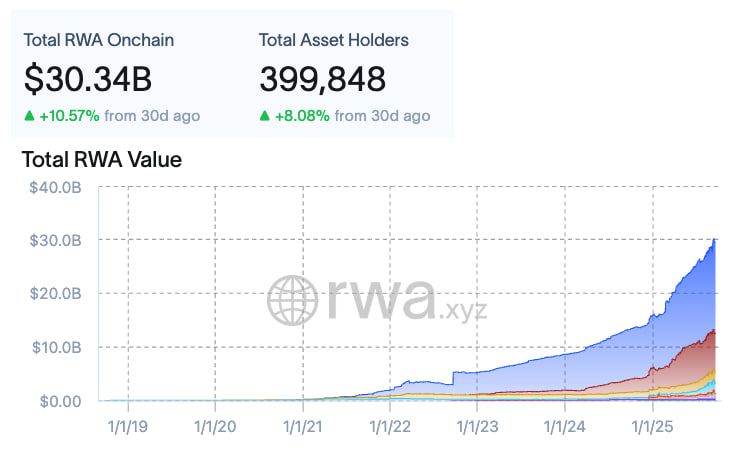Select the Total Asset Holders label
The image size is (738, 453).
point(333,40)
